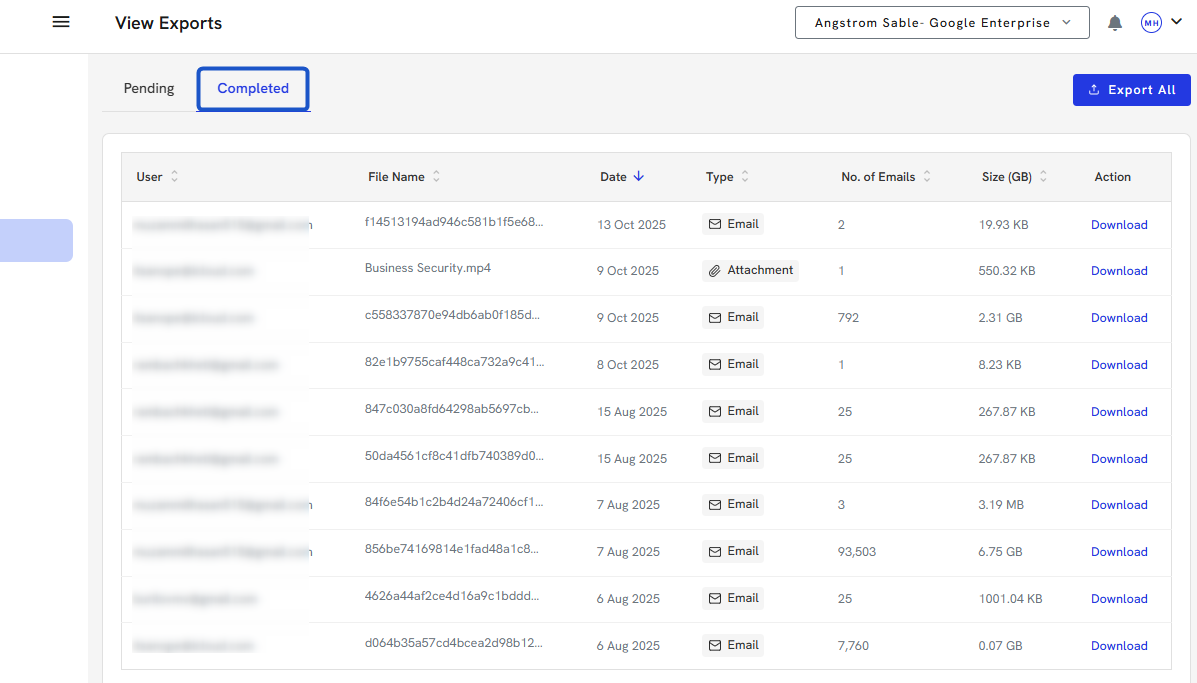Select the highlighted sidebar menu item
This screenshot has width=1197, height=683.
click(x=36, y=240)
